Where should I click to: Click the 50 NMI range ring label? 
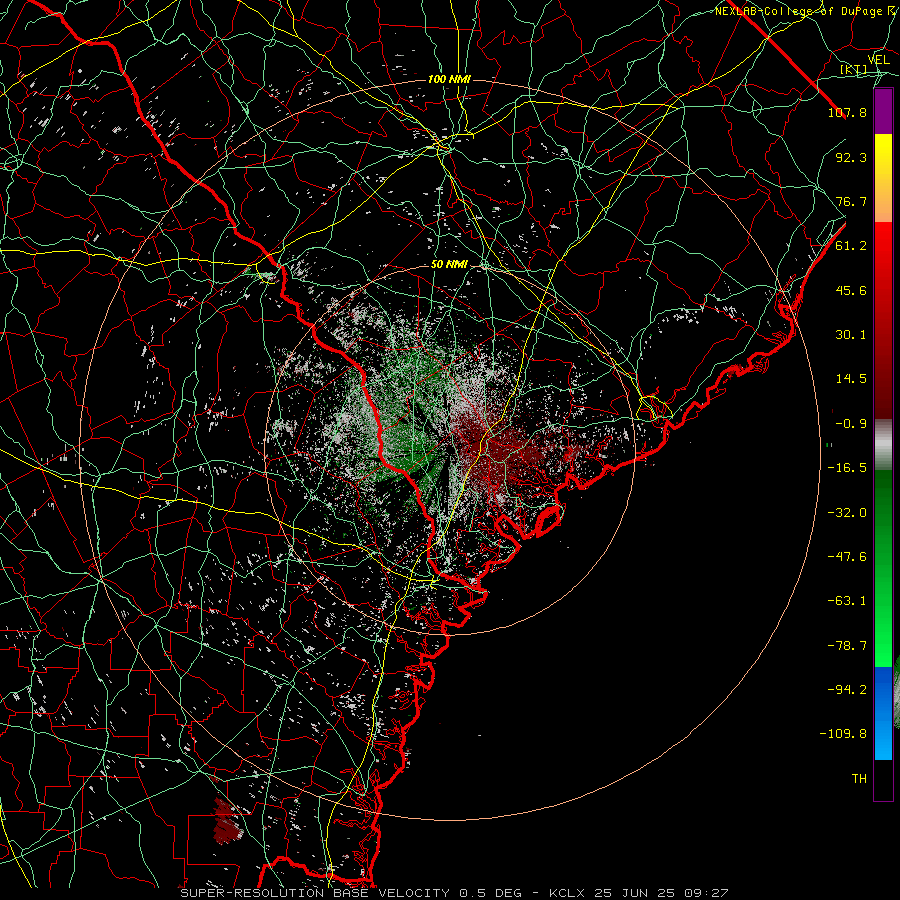tap(449, 265)
